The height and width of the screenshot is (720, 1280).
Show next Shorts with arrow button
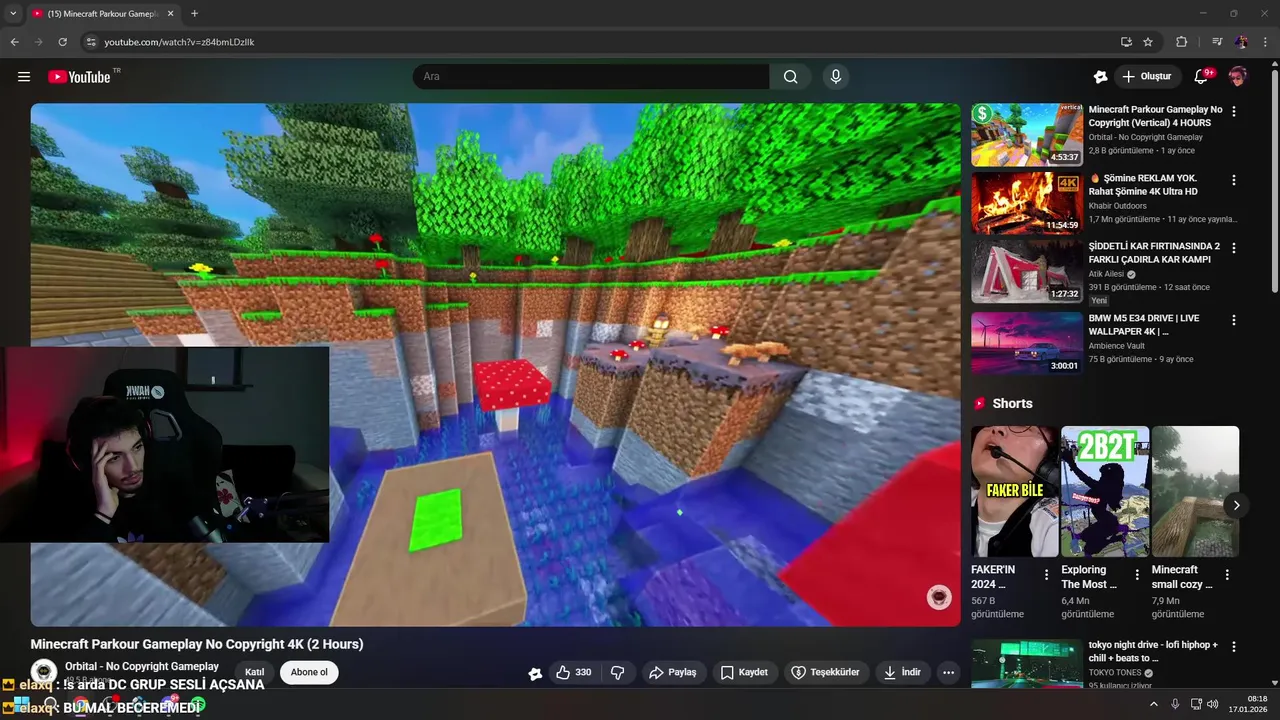pyautogui.click(x=1236, y=505)
